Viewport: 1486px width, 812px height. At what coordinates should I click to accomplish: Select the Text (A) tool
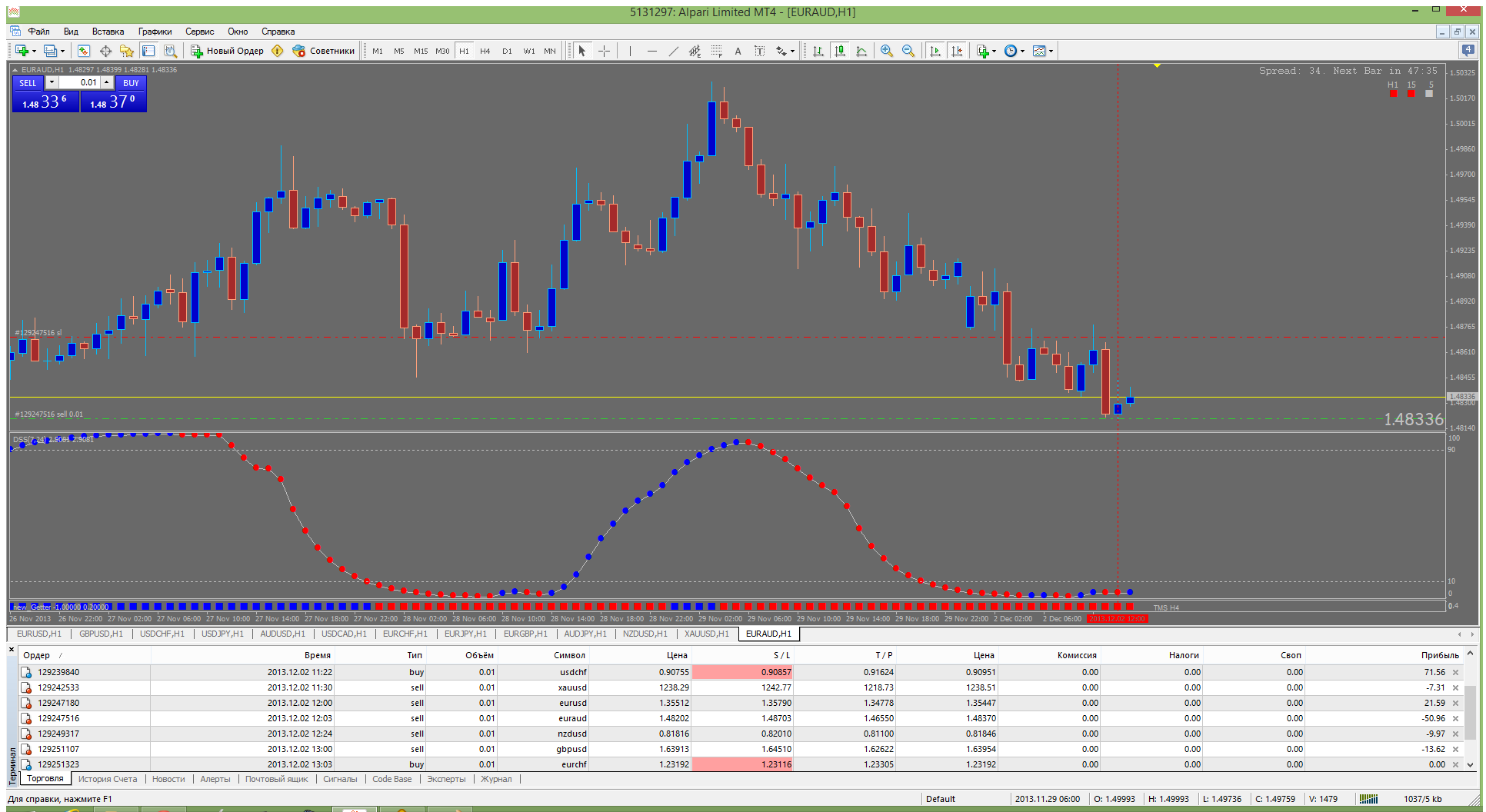pos(738,51)
